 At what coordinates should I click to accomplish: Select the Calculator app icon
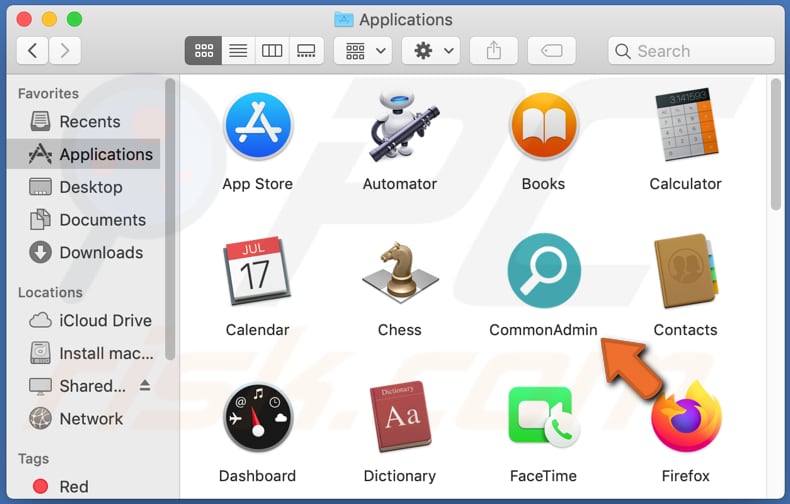click(x=686, y=125)
